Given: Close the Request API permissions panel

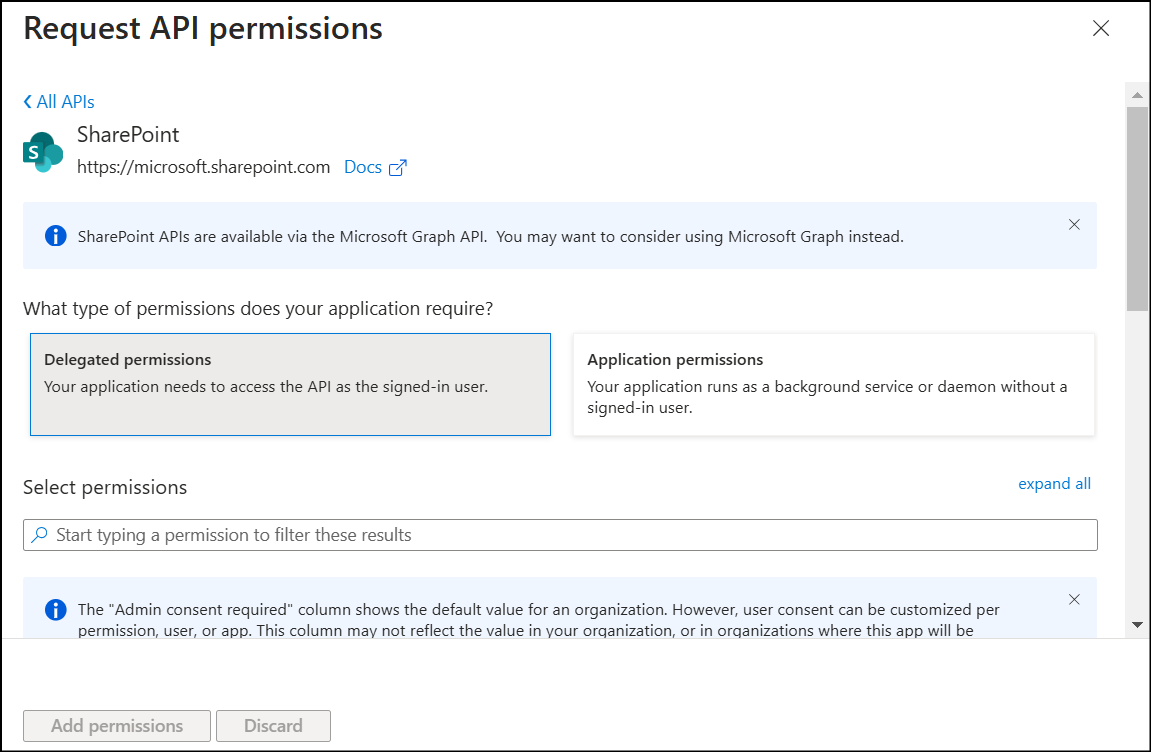Looking at the screenshot, I should pyautogui.click(x=1101, y=29).
